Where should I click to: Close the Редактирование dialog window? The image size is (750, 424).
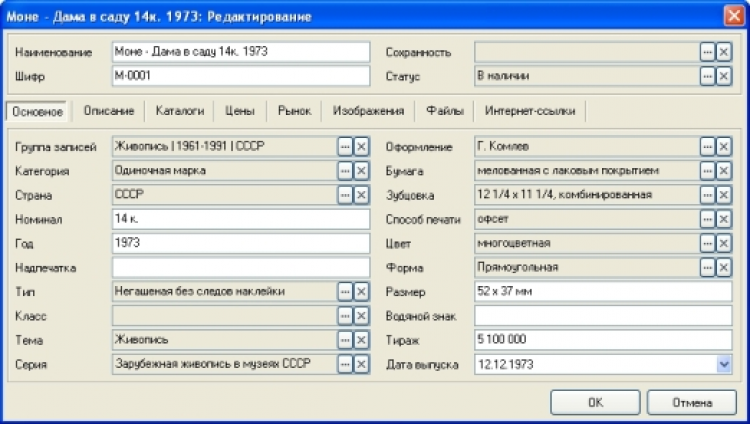(x=733, y=16)
